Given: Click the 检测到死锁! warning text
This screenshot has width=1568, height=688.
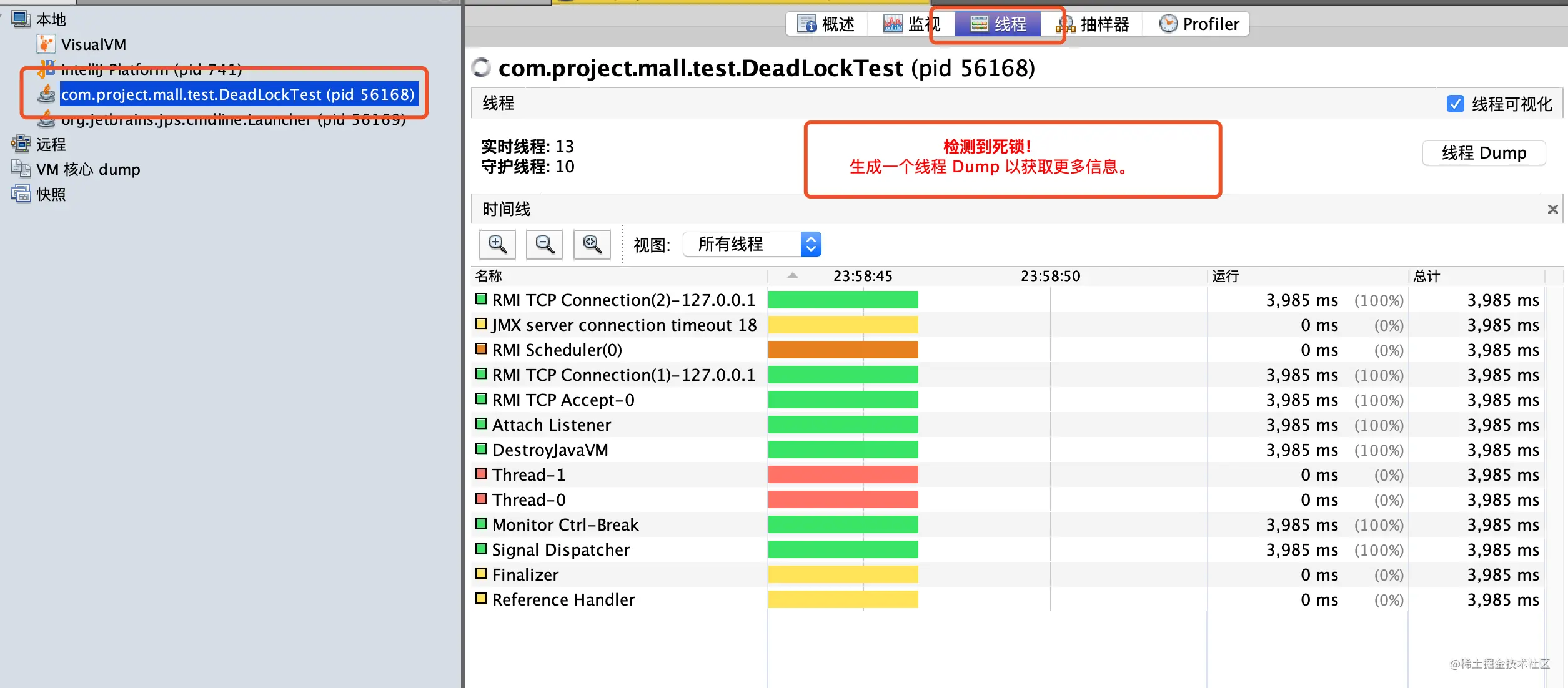Looking at the screenshot, I should click(987, 147).
